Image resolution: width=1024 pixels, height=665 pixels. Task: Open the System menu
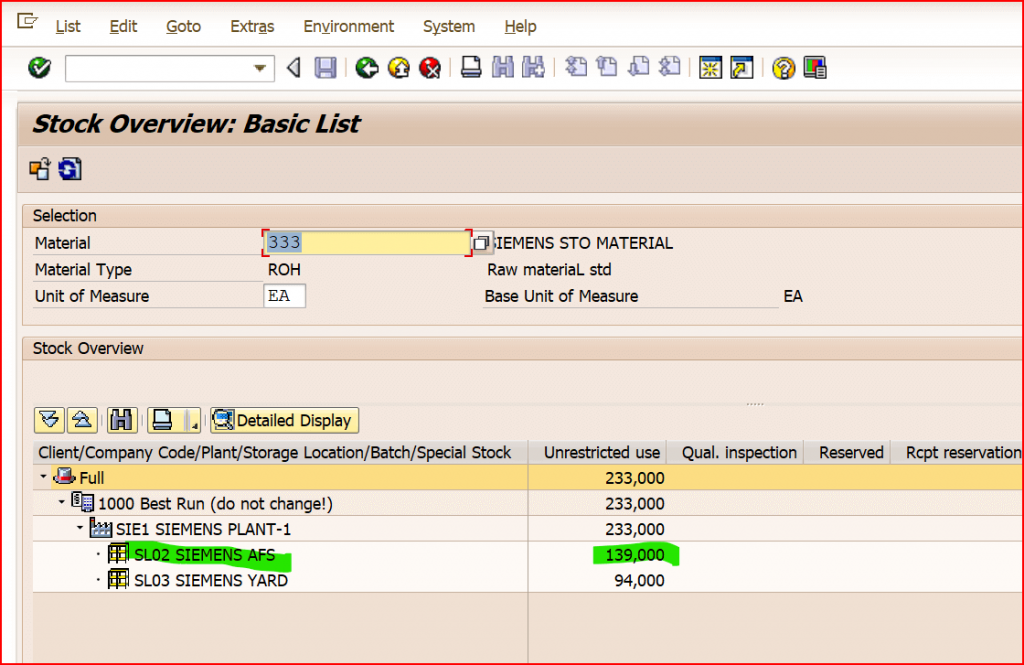click(449, 26)
